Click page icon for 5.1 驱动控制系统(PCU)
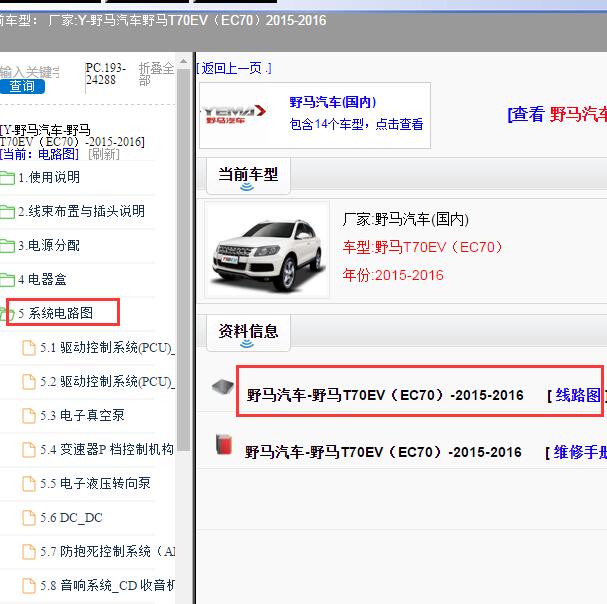The height and width of the screenshot is (604, 607). pyautogui.click(x=29, y=348)
